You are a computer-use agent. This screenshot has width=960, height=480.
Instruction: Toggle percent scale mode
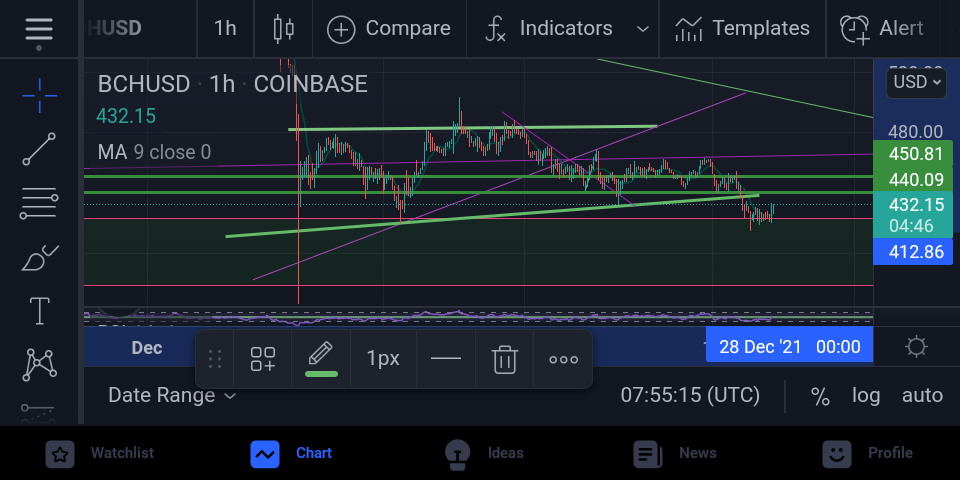(x=820, y=396)
